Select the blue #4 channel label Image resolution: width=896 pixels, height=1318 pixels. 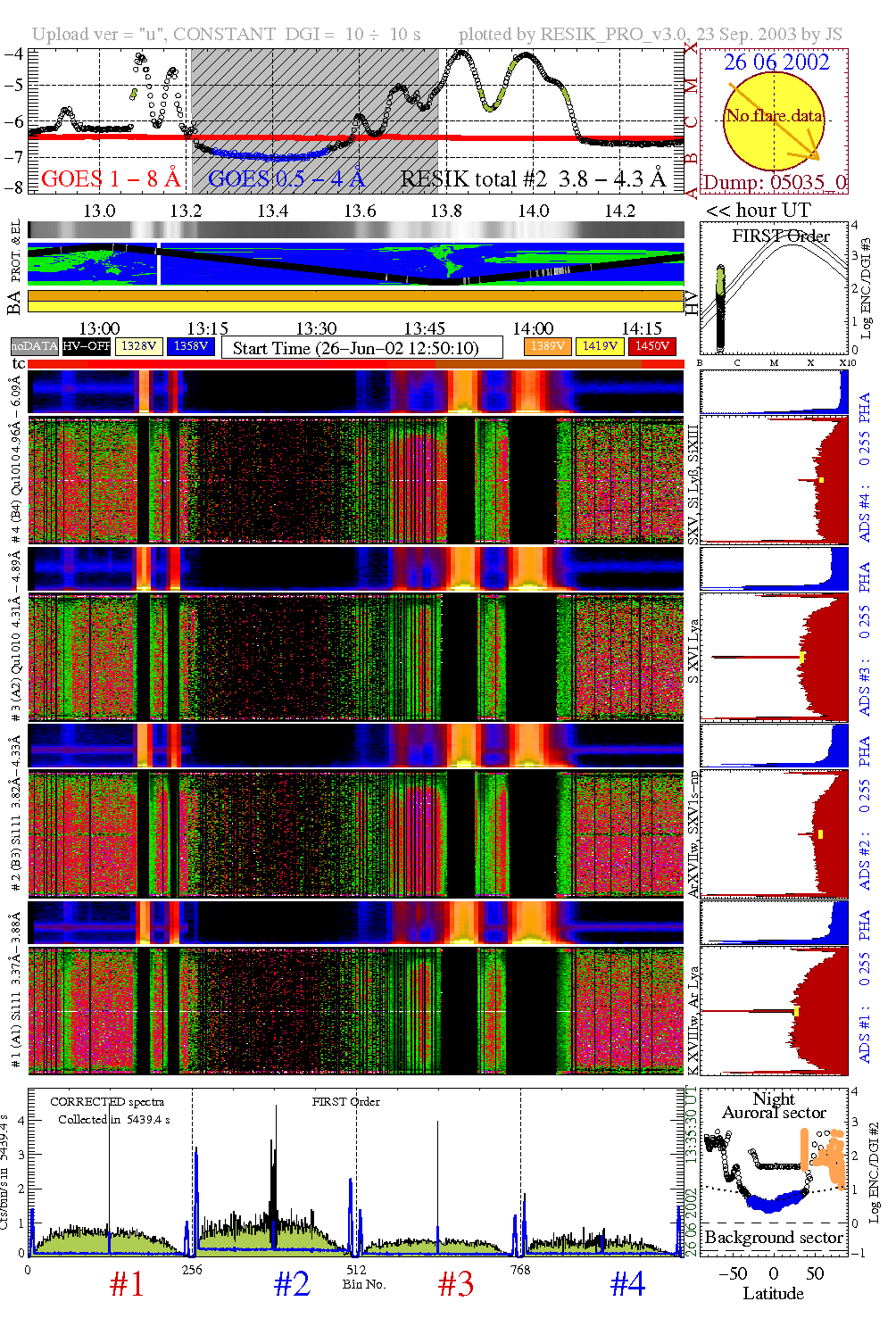click(627, 1284)
